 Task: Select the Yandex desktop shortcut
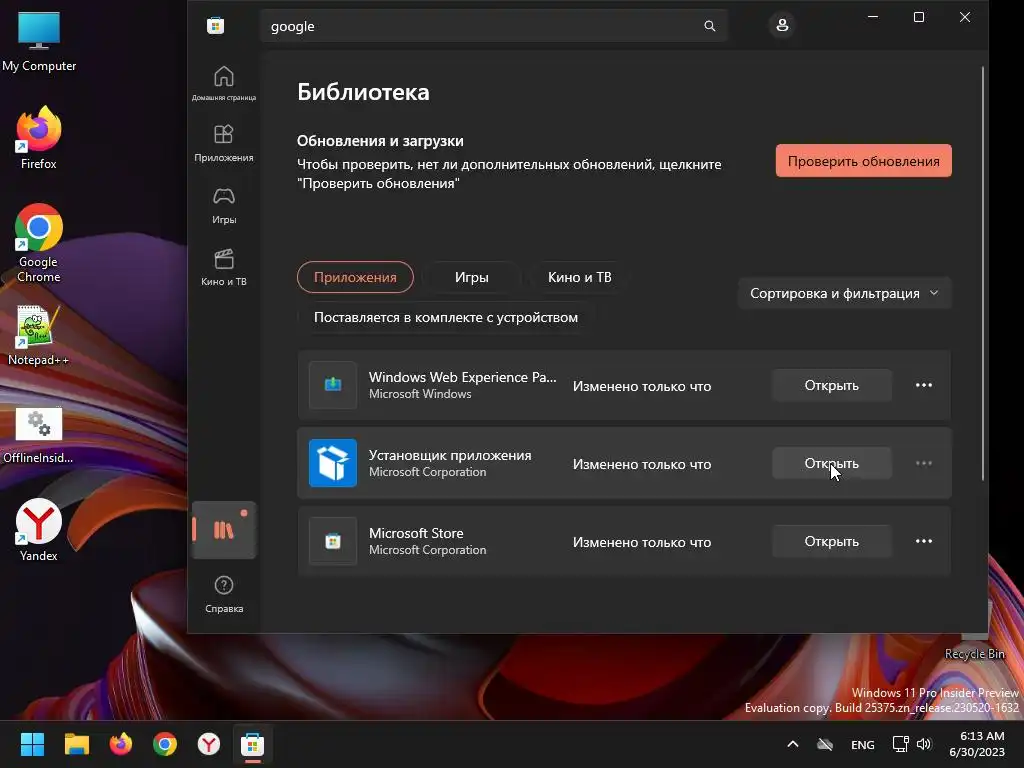click(39, 530)
